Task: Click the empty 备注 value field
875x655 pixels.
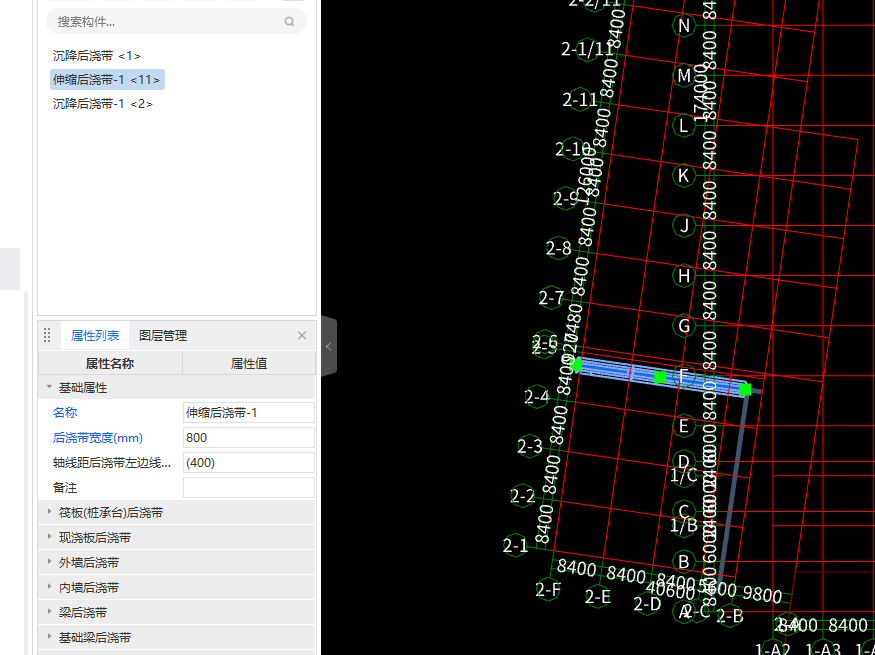Action: (x=249, y=488)
